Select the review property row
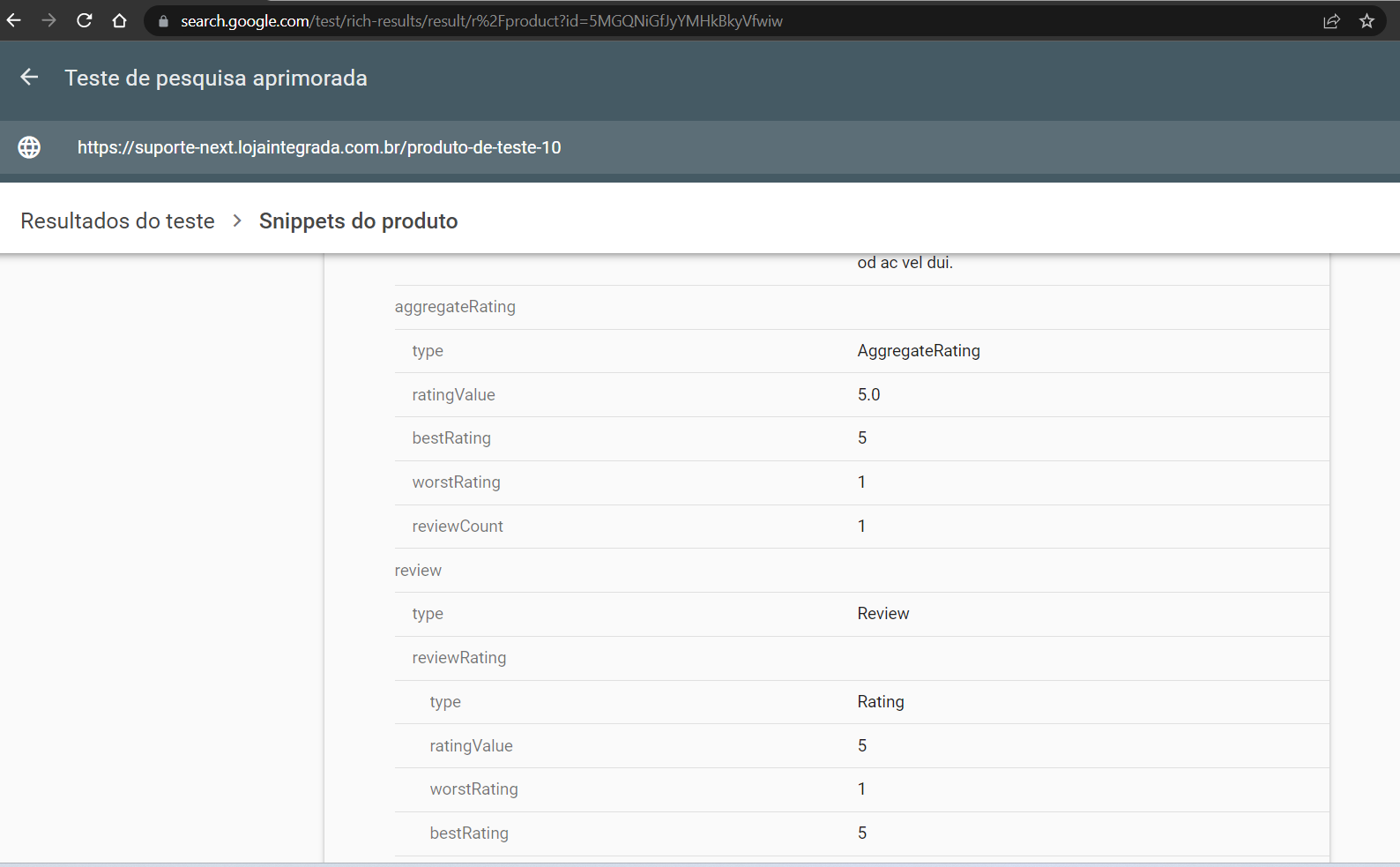Image resolution: width=1400 pixels, height=867 pixels. coord(418,571)
